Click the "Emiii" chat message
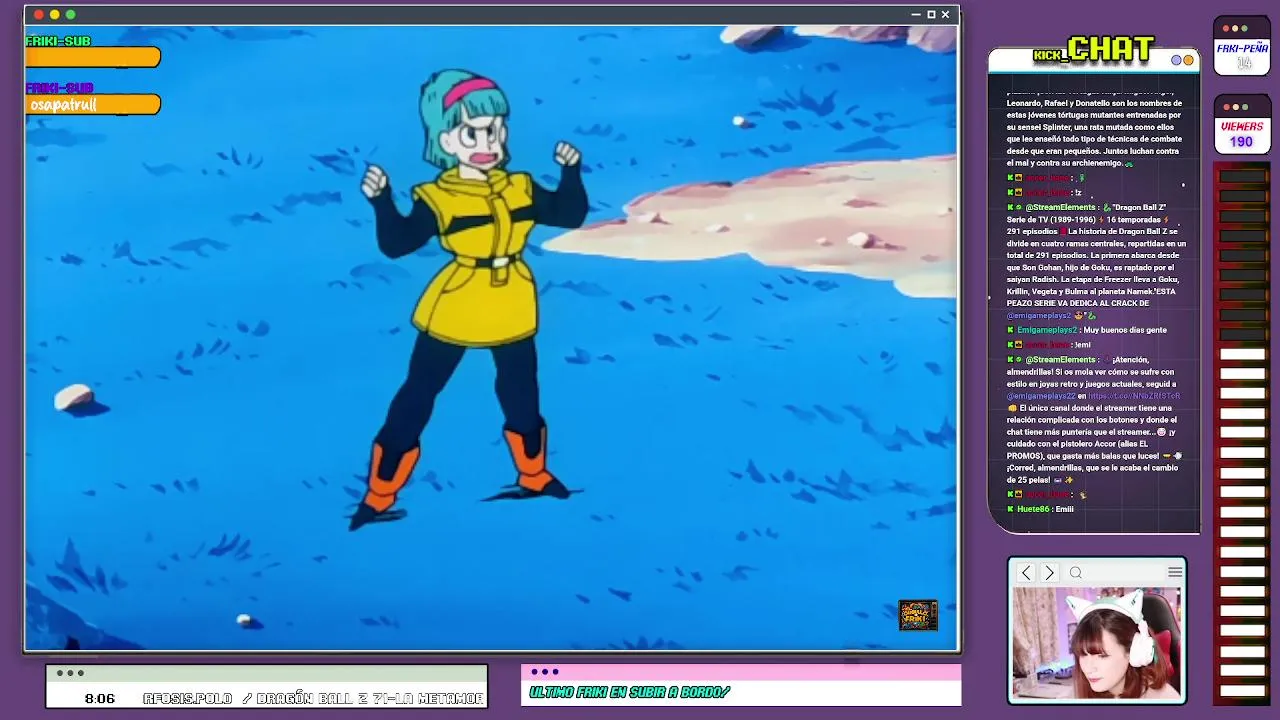 [x=1065, y=509]
